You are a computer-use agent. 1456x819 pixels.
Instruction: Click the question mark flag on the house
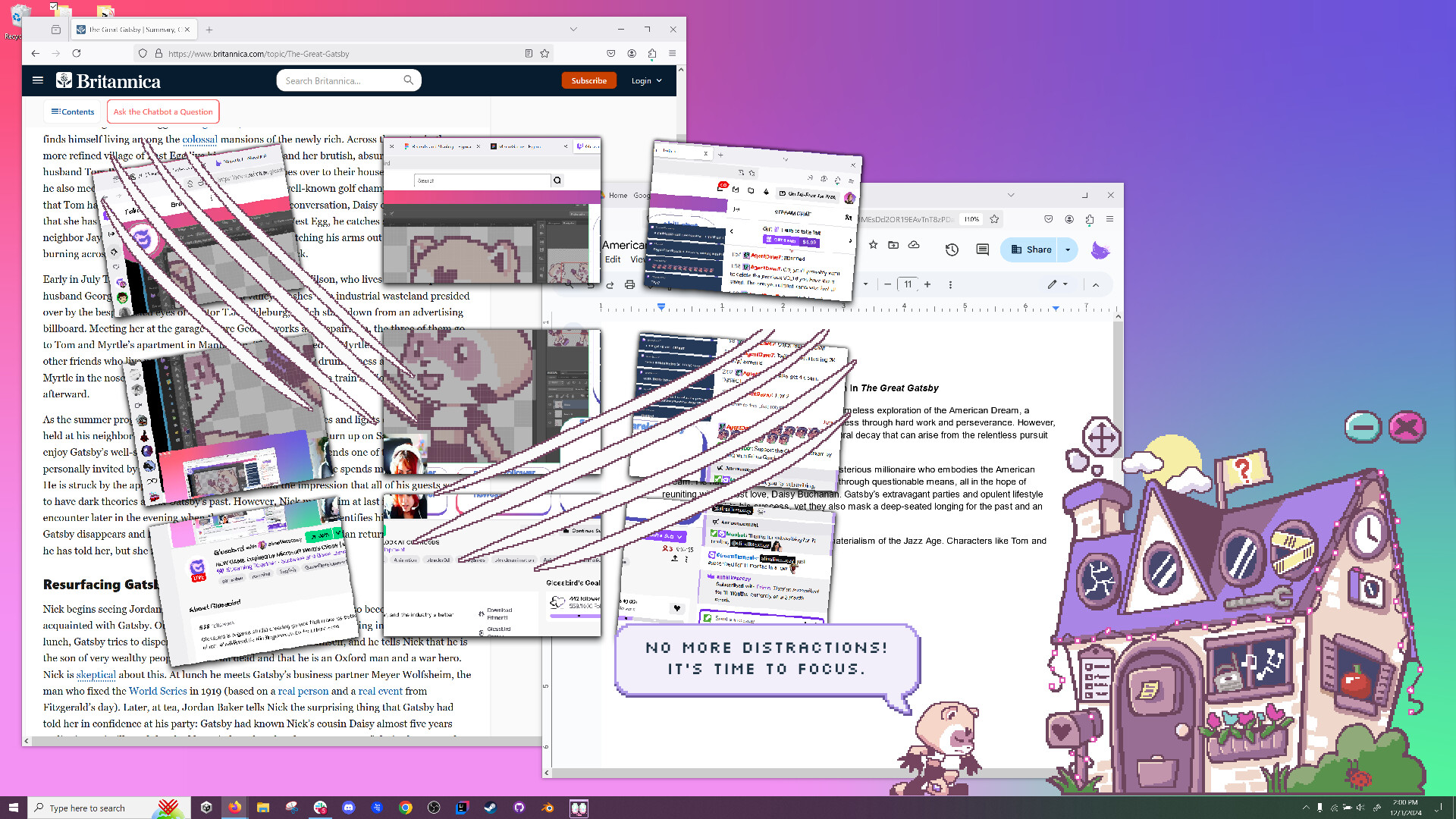pos(1244,470)
